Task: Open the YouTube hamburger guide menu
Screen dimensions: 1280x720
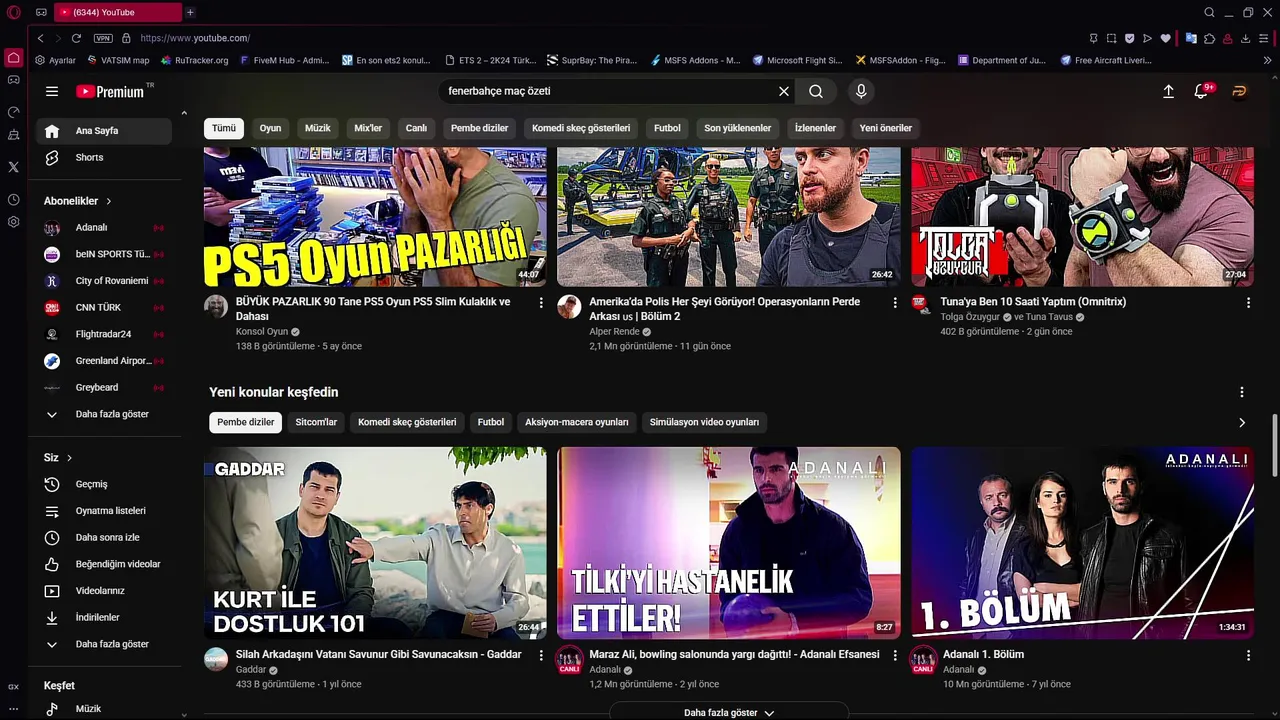Action: coord(52,91)
